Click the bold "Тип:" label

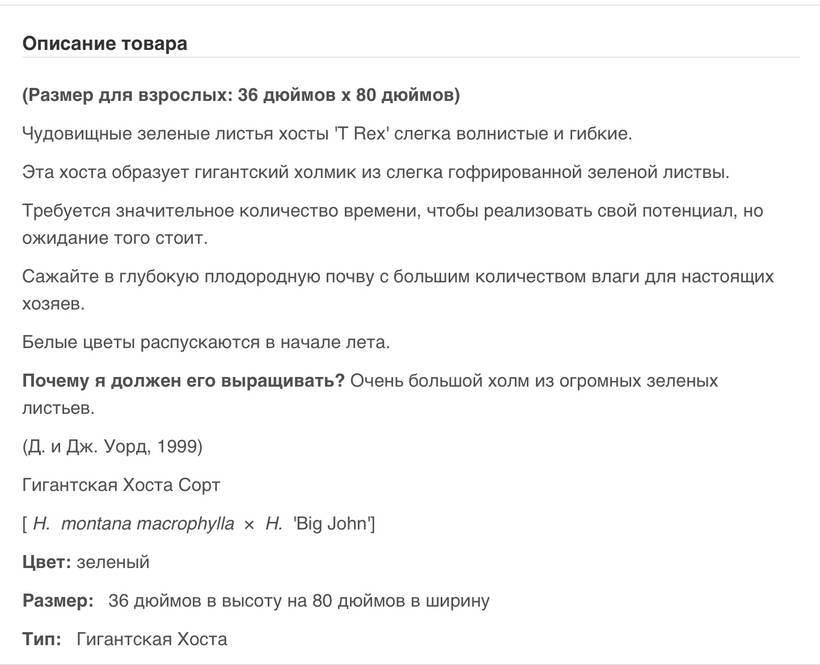pos(42,639)
